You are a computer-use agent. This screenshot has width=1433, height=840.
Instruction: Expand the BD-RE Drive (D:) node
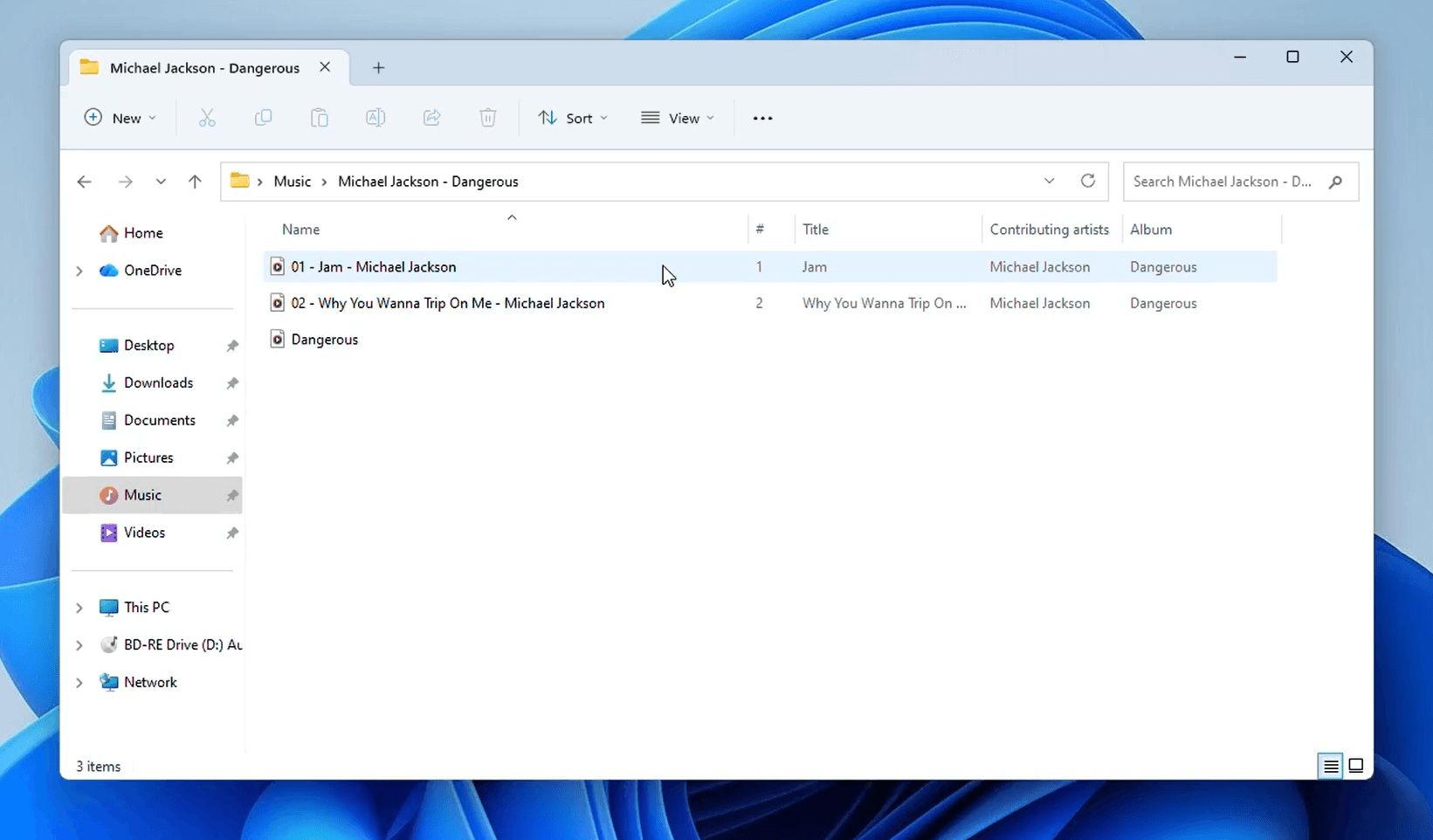[79, 645]
